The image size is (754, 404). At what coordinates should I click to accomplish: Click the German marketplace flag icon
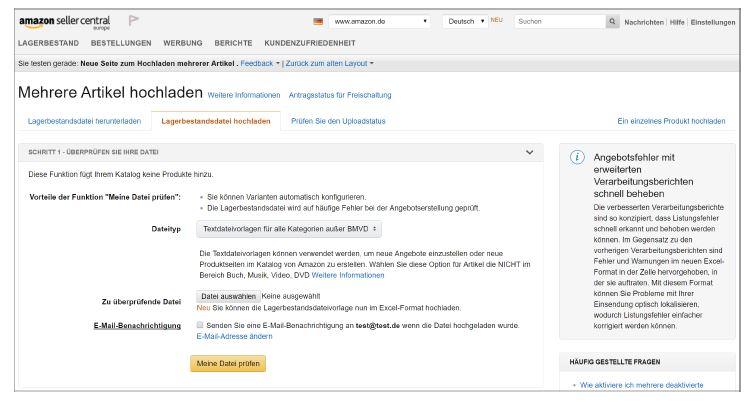(x=318, y=21)
